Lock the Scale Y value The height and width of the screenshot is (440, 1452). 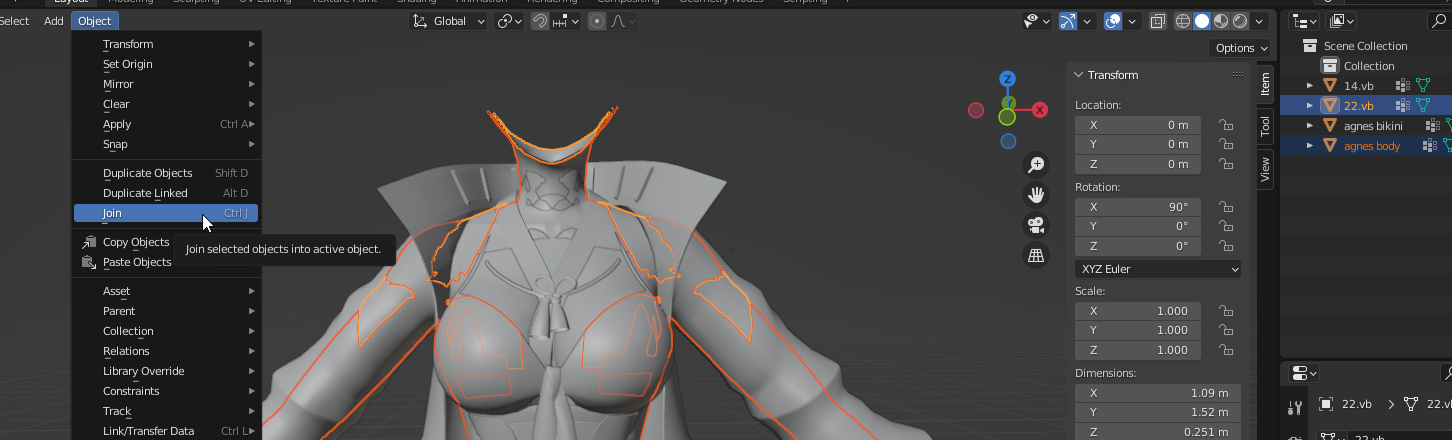click(x=1224, y=330)
